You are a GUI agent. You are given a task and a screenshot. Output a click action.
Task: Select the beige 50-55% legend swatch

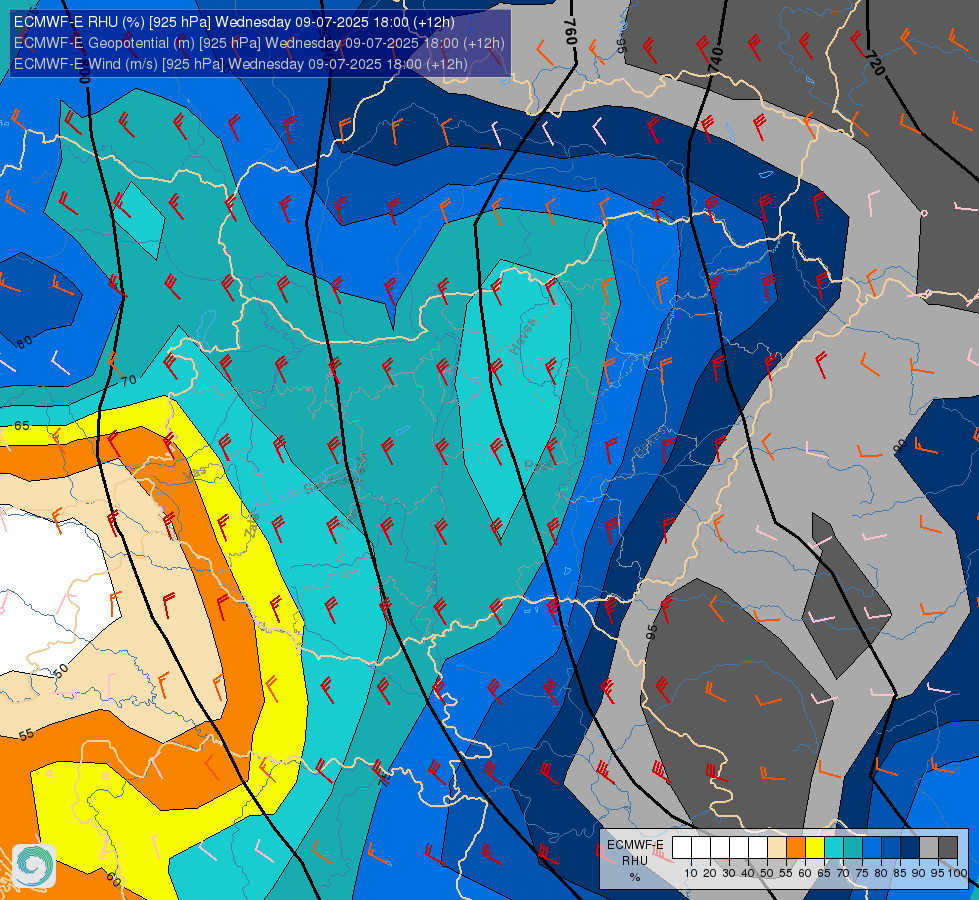click(x=777, y=847)
